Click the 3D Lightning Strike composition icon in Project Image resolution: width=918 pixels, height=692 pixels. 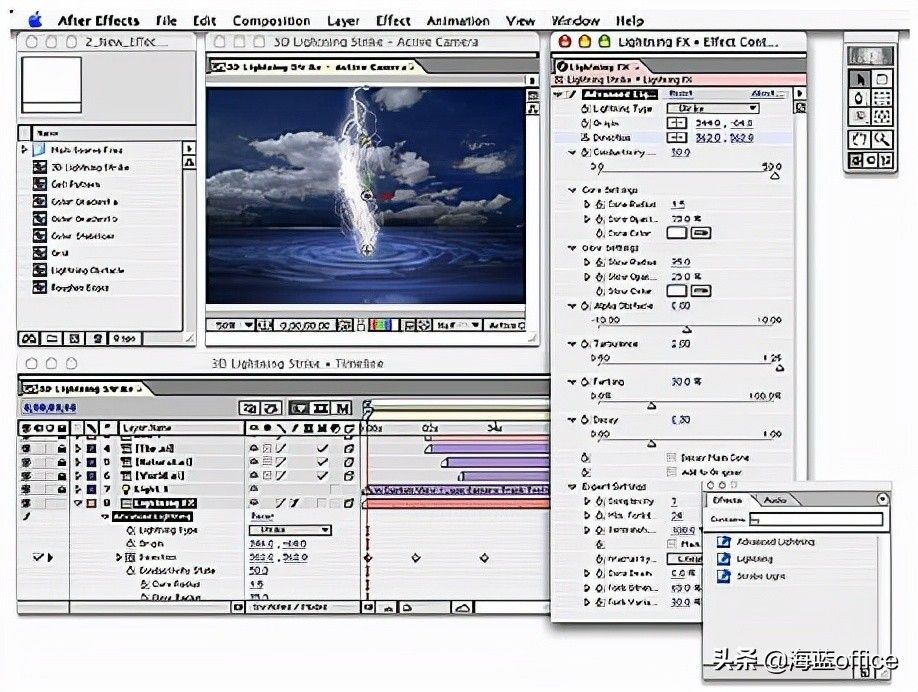click(x=40, y=167)
